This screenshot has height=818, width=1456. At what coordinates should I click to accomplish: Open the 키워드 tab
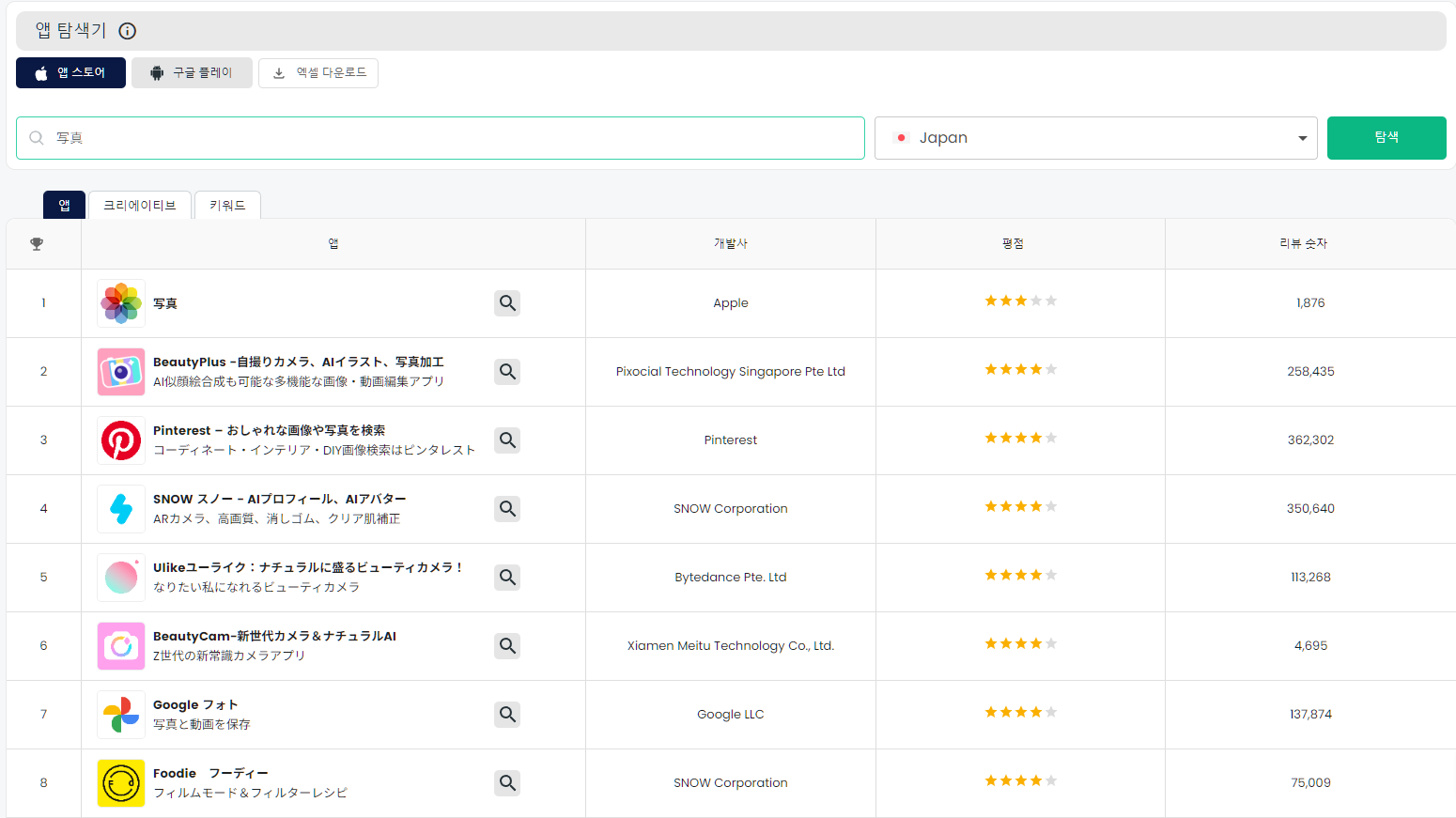227,205
